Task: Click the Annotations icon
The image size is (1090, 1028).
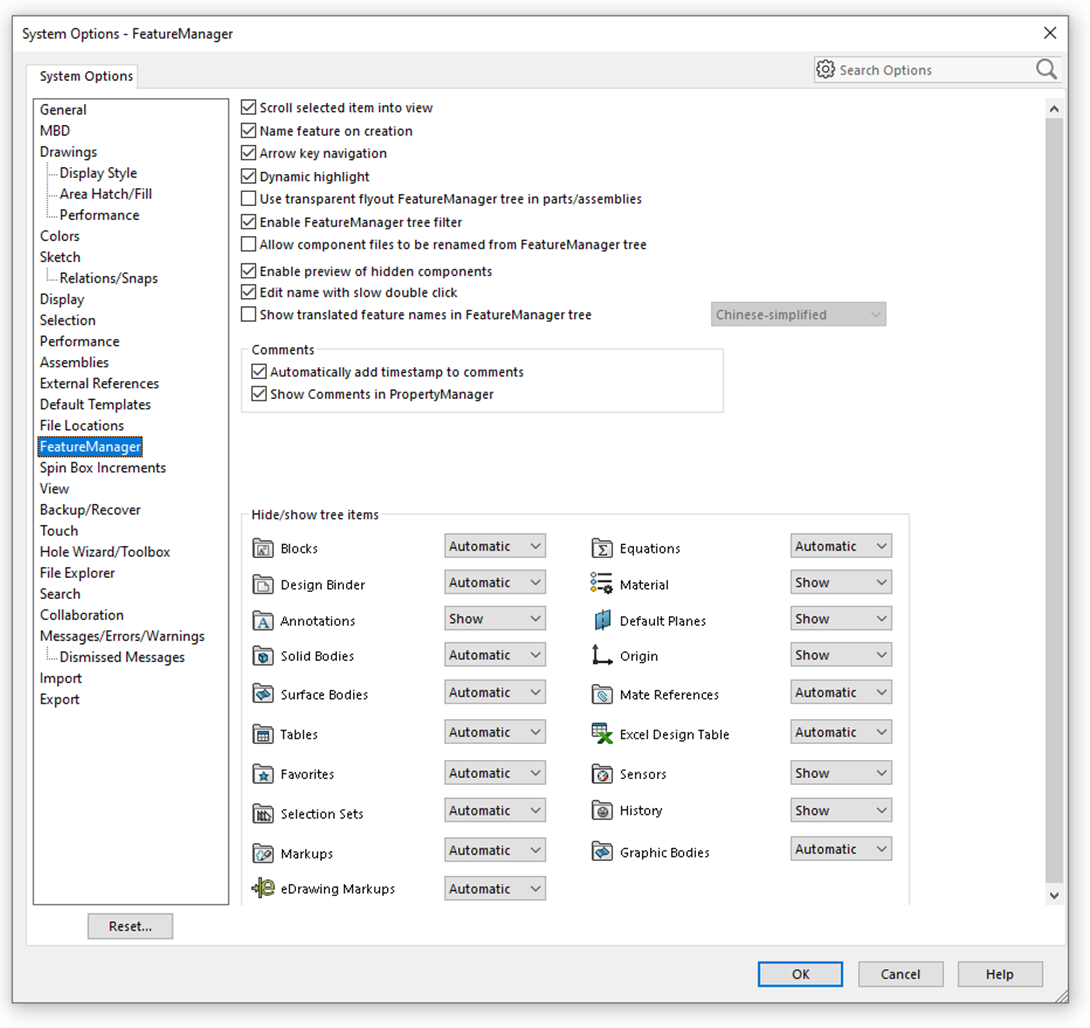Action: (263, 621)
